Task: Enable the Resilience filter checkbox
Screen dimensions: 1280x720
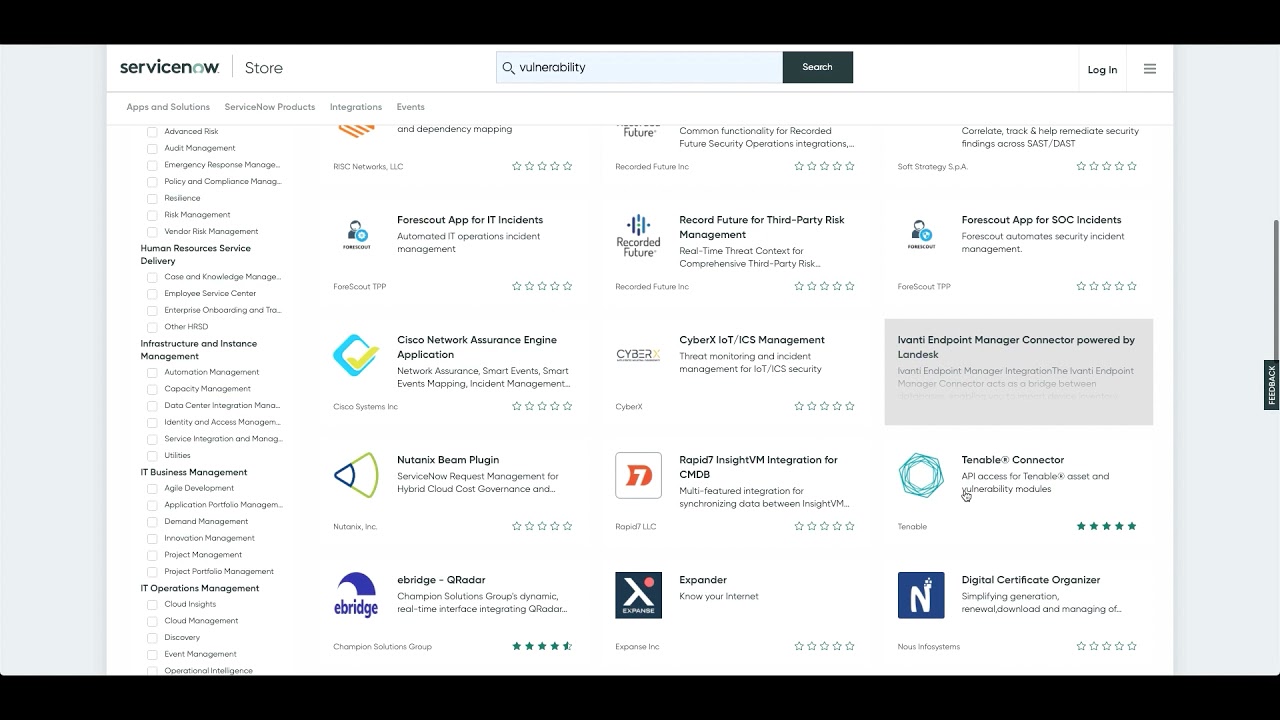Action: pyautogui.click(x=152, y=198)
